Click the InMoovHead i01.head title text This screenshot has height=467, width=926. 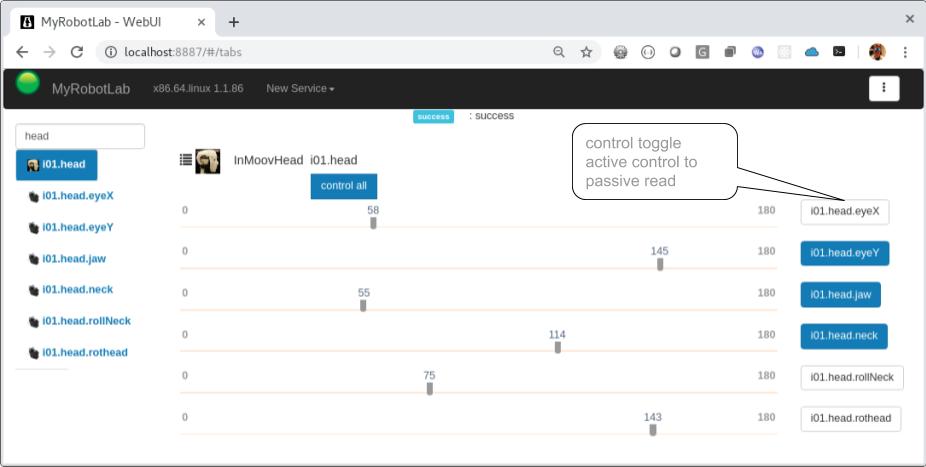[295, 160]
